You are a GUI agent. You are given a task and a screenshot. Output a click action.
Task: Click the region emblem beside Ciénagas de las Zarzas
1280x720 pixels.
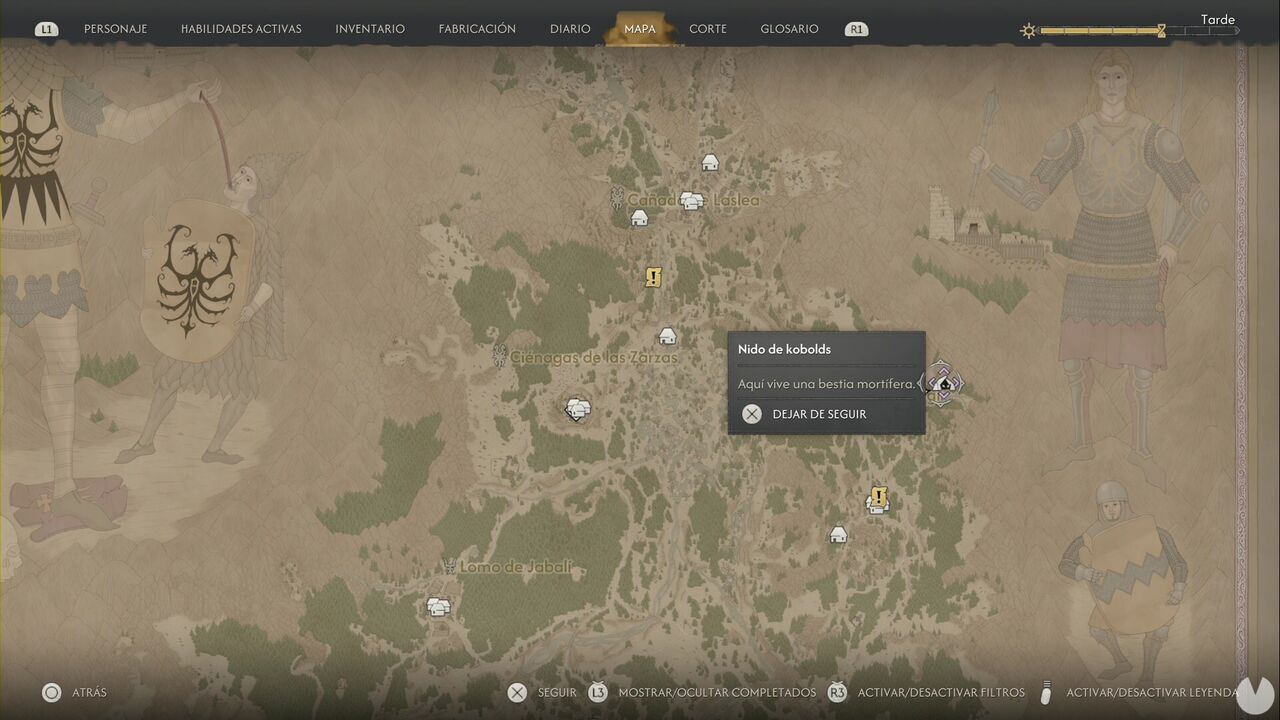click(x=499, y=356)
